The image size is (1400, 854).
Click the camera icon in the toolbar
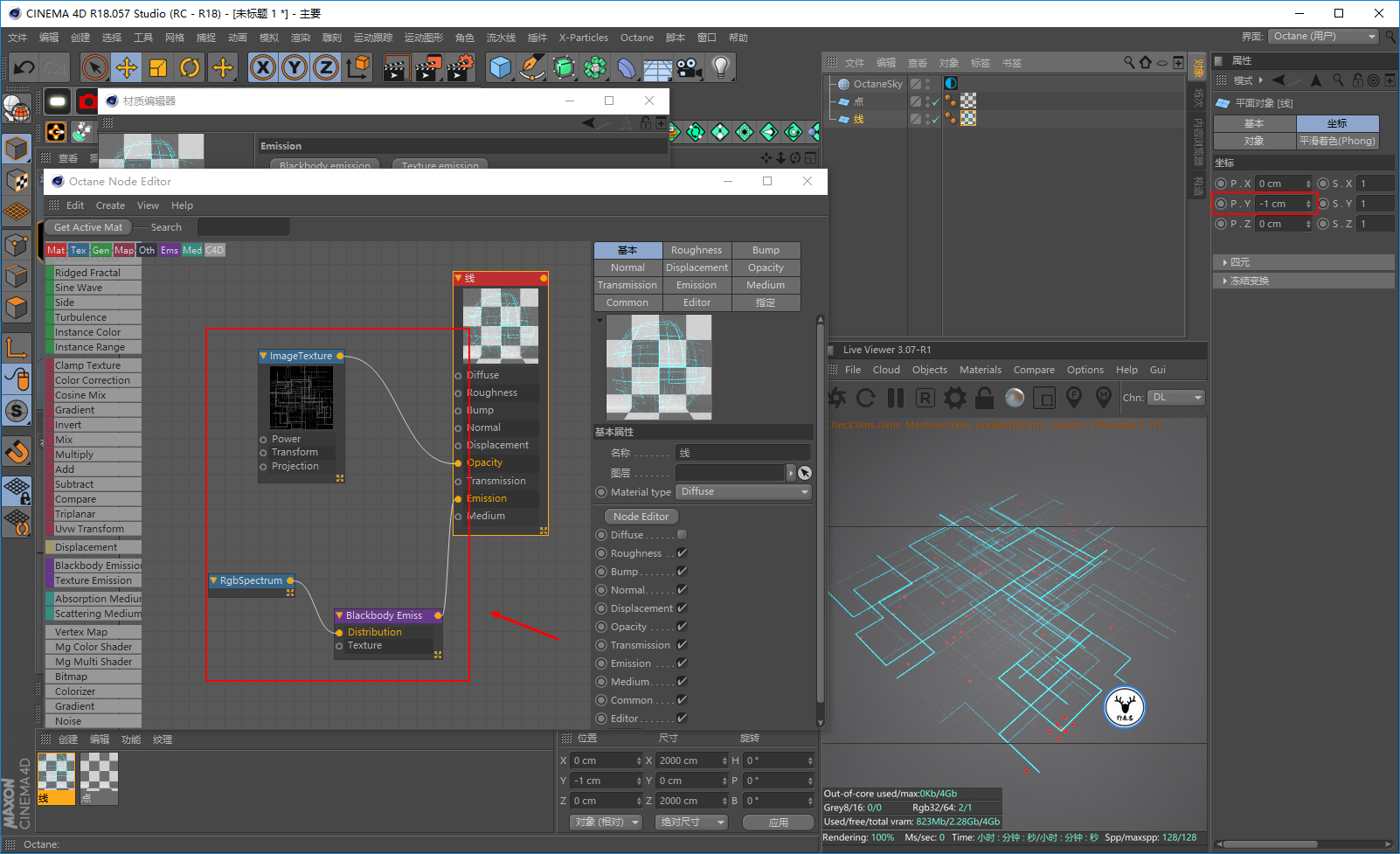pyautogui.click(x=689, y=67)
